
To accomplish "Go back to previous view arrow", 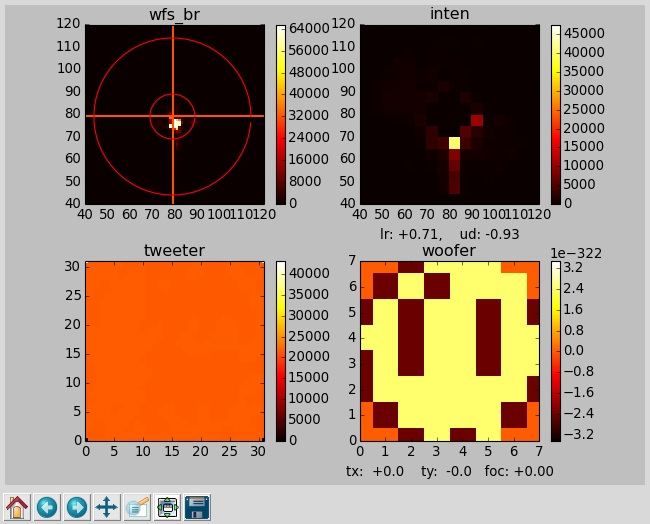I will (x=47, y=507).
